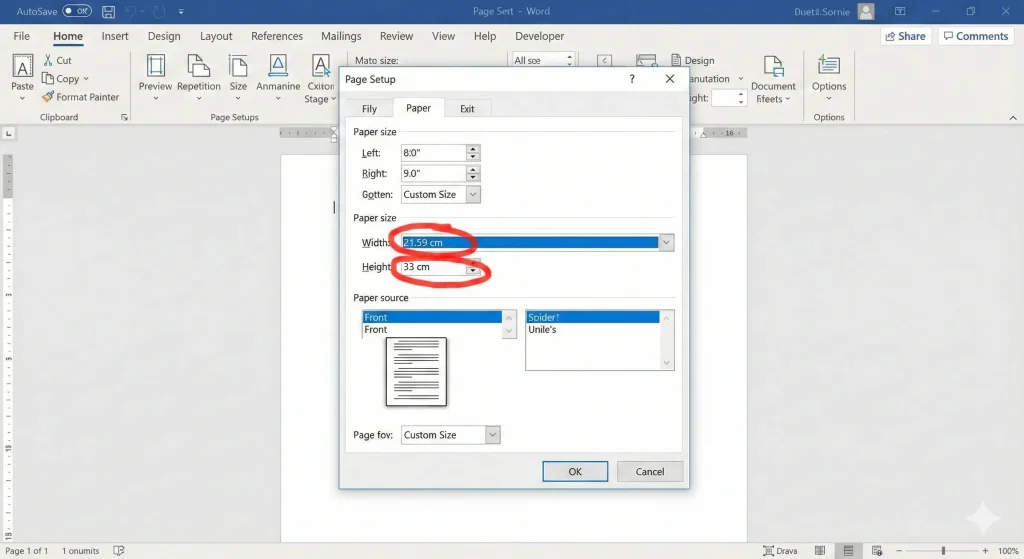Close the Page Setup dialog
The width and height of the screenshot is (1024, 559).
pos(669,79)
